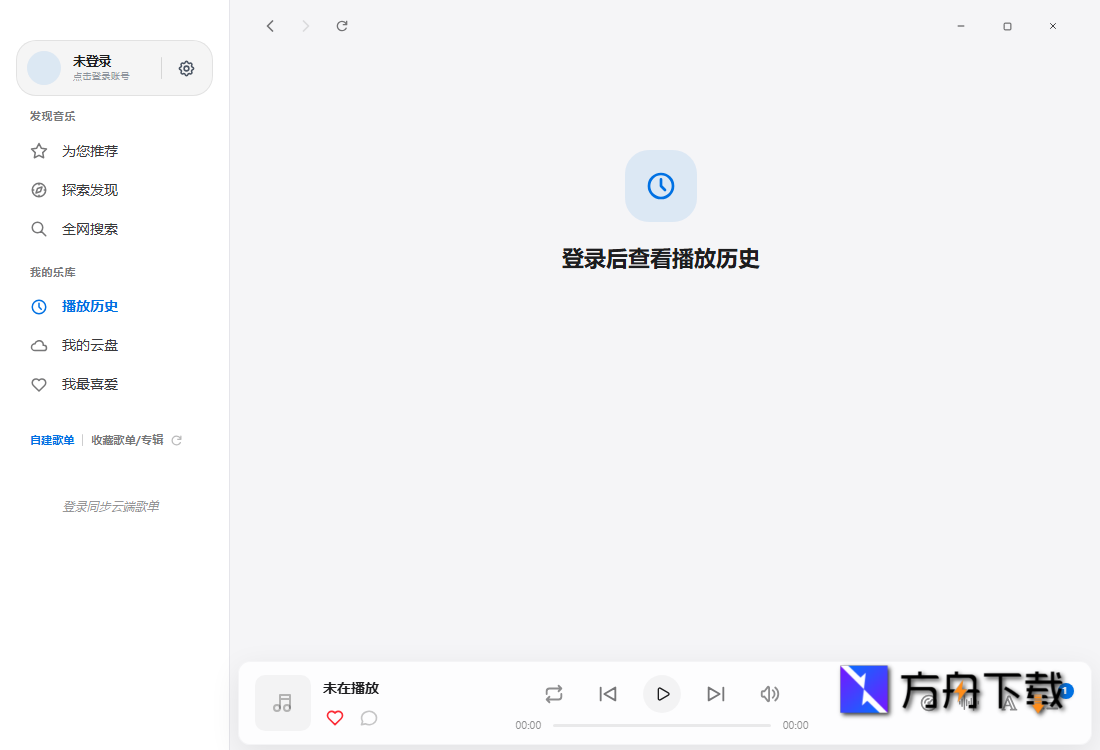The height and width of the screenshot is (750, 1100).
Task: Refresh playlists with the circular arrow
Action: (177, 440)
